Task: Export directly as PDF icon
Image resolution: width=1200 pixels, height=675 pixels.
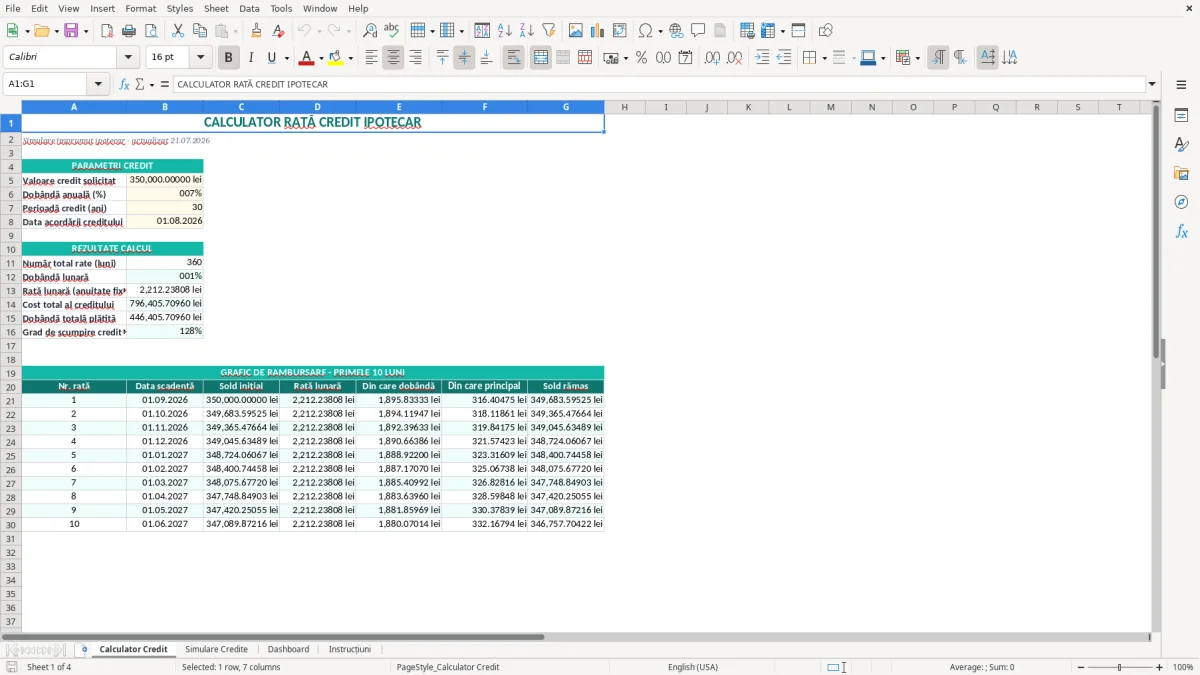Action: click(108, 31)
